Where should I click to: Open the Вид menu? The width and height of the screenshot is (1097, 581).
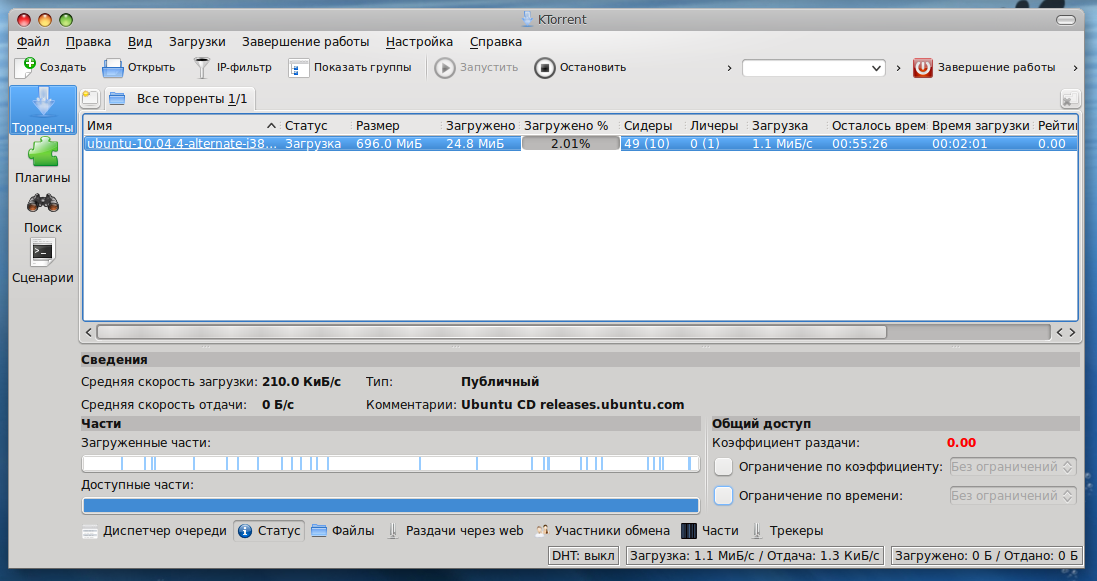coord(140,42)
